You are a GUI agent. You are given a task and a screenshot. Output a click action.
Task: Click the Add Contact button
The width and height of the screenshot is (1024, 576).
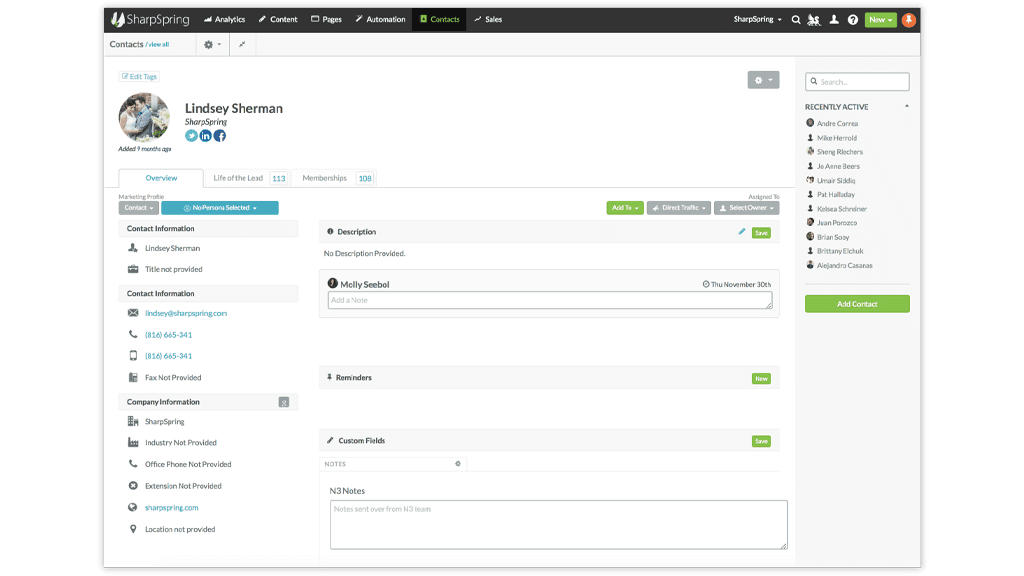point(857,304)
